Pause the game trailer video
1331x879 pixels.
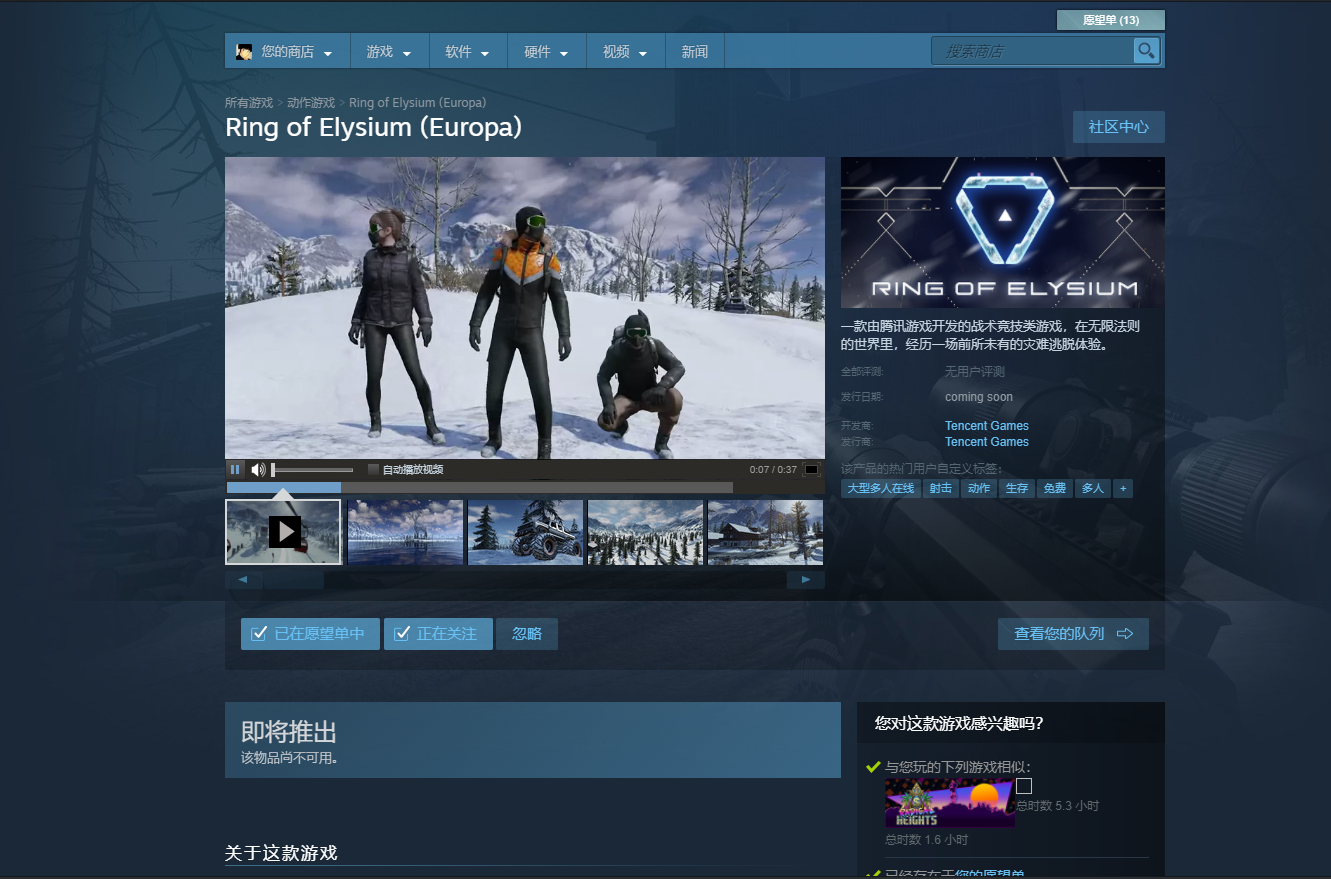pyautogui.click(x=235, y=469)
